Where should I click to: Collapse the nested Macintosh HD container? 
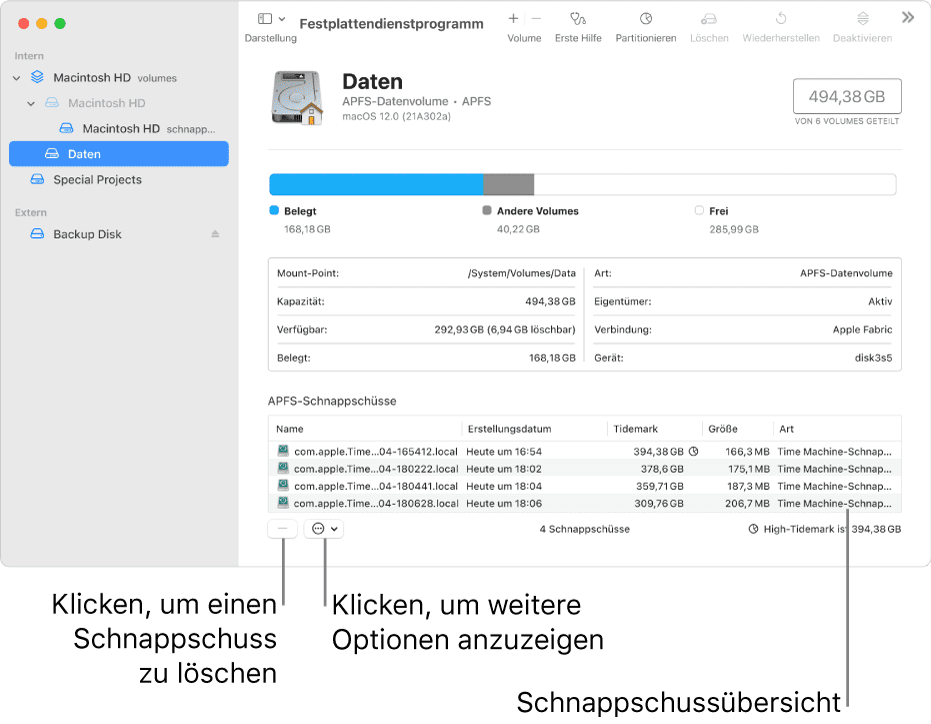31,103
